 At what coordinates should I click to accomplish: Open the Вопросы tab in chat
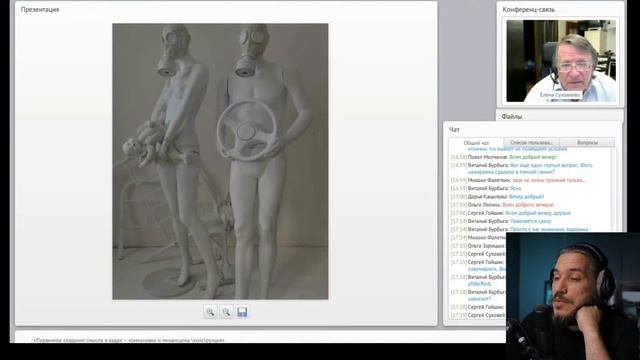[587, 142]
